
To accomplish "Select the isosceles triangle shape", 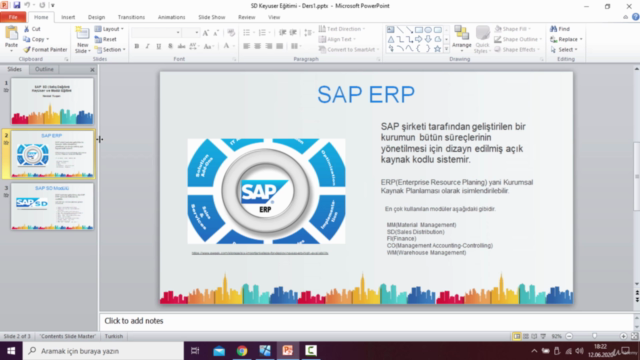I will (391, 40).
